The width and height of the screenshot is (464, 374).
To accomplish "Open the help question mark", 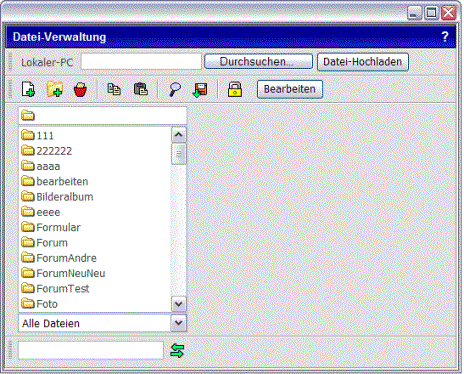I will 445,36.
